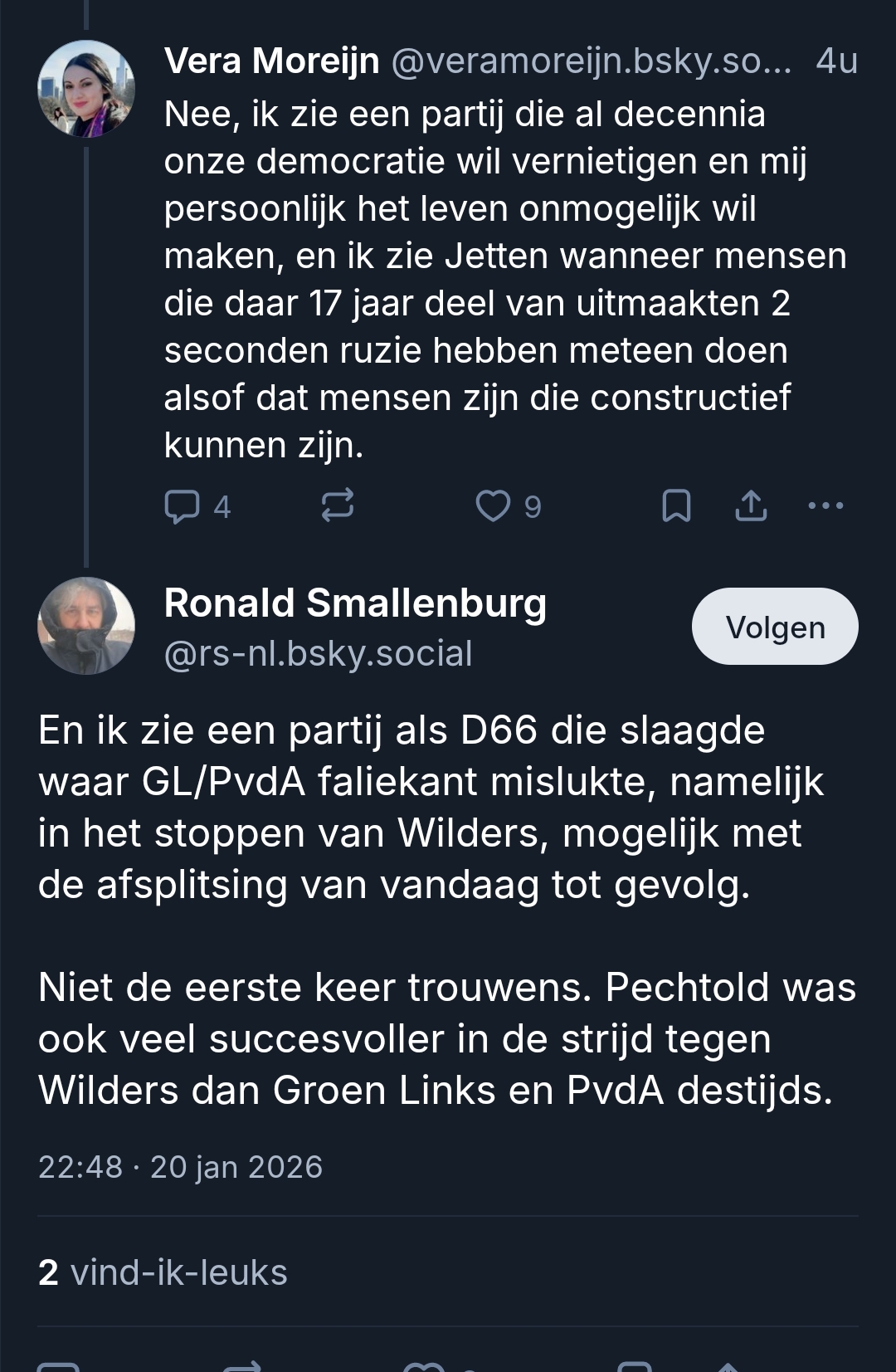Bookmark Vera Moreijn's post
The image size is (896, 1372).
click(676, 505)
